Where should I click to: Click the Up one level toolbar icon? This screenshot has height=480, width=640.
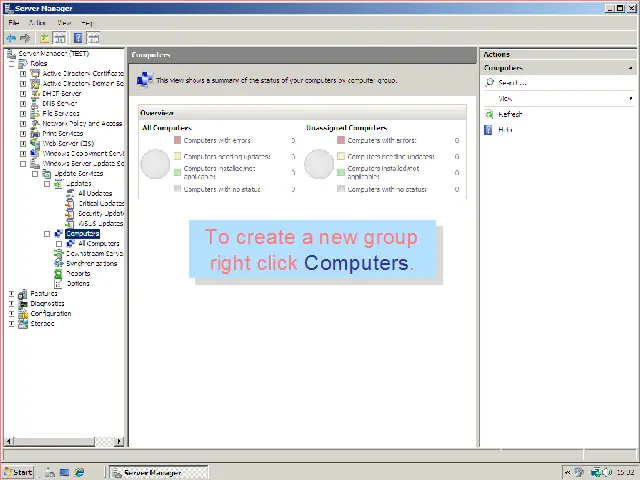pos(44,38)
